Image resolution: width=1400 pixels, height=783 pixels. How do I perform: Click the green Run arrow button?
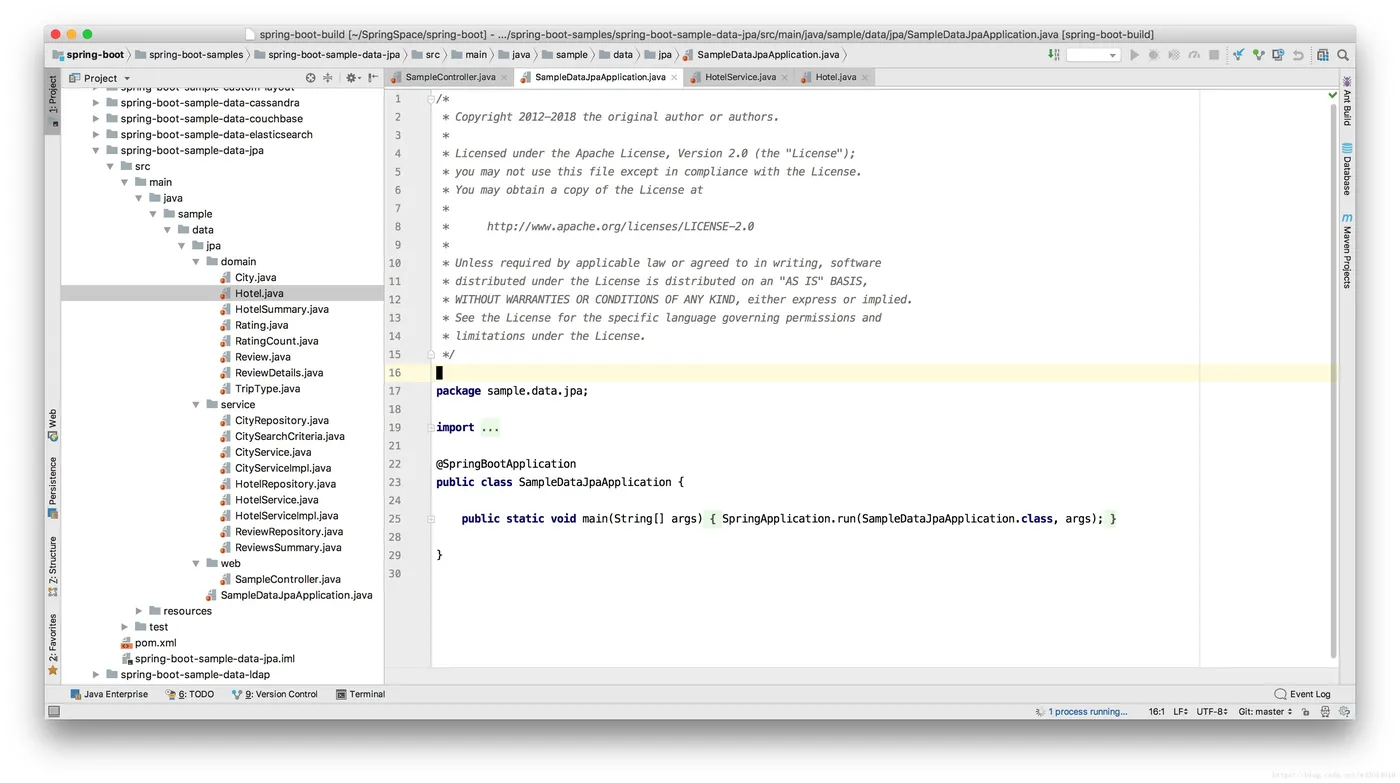pos(1134,55)
